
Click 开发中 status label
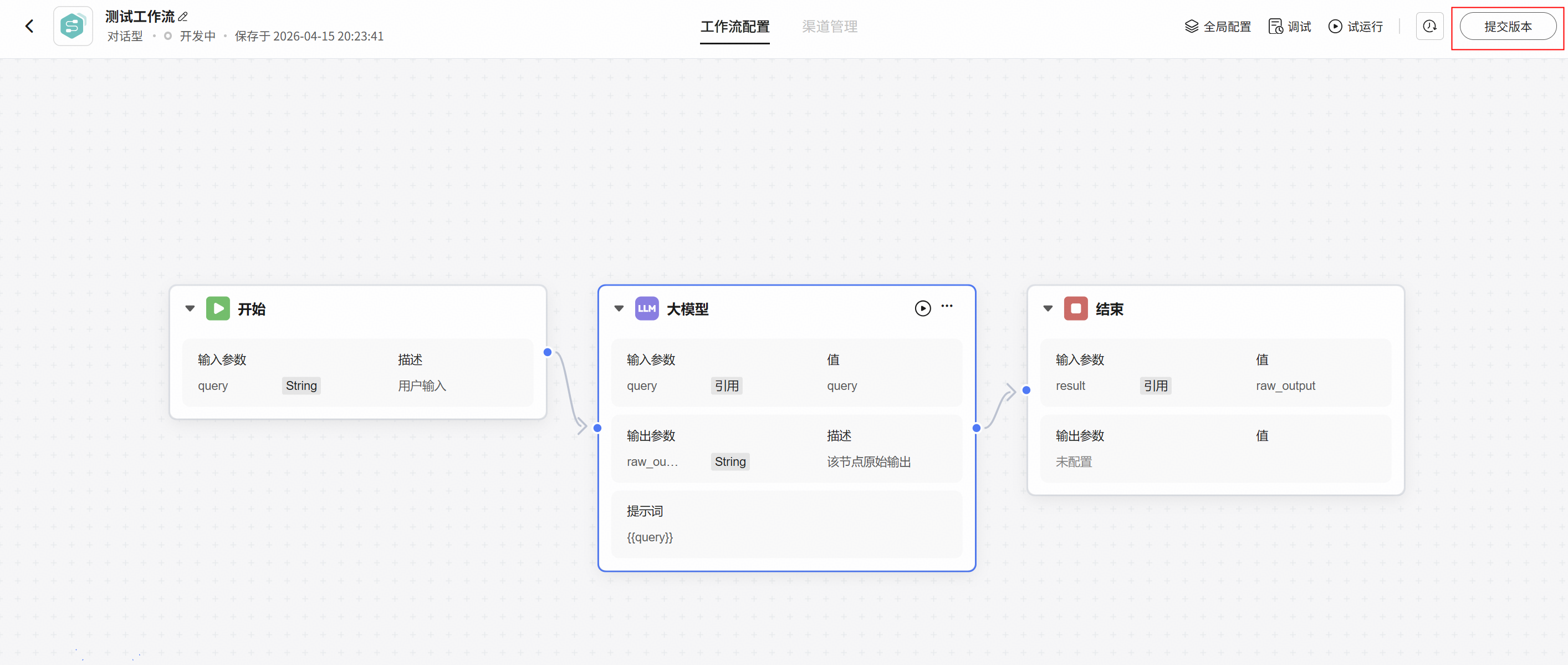(x=197, y=36)
